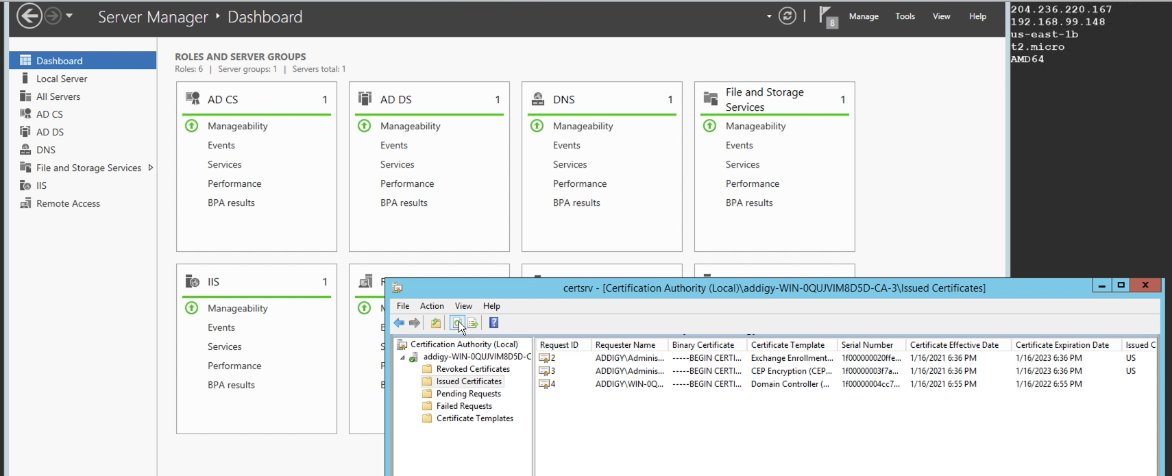The image size is (1172, 476).
Task: Open the Help menu in Server Manager
Action: tap(978, 16)
